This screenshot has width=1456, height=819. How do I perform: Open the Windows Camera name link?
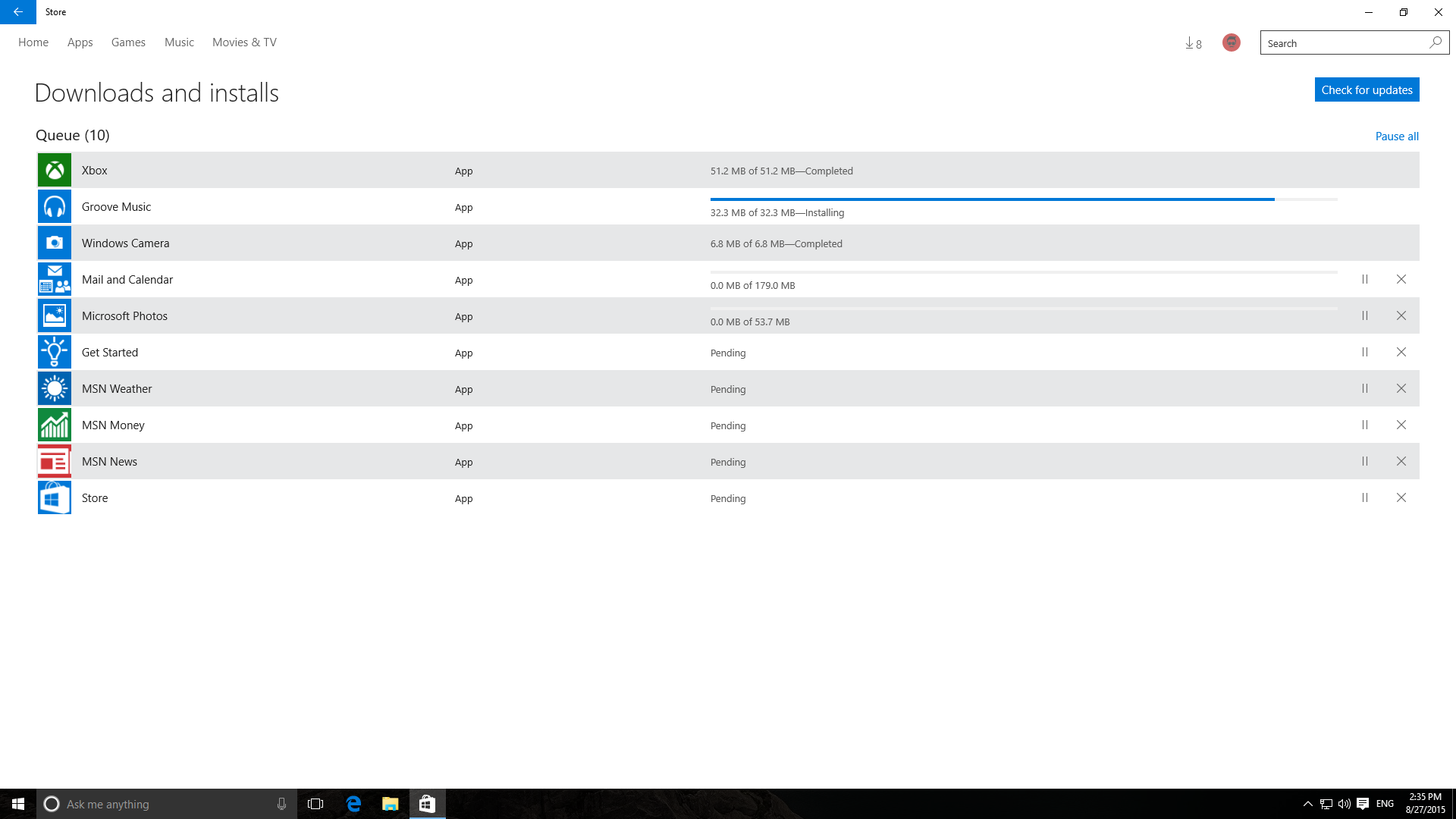[126, 243]
